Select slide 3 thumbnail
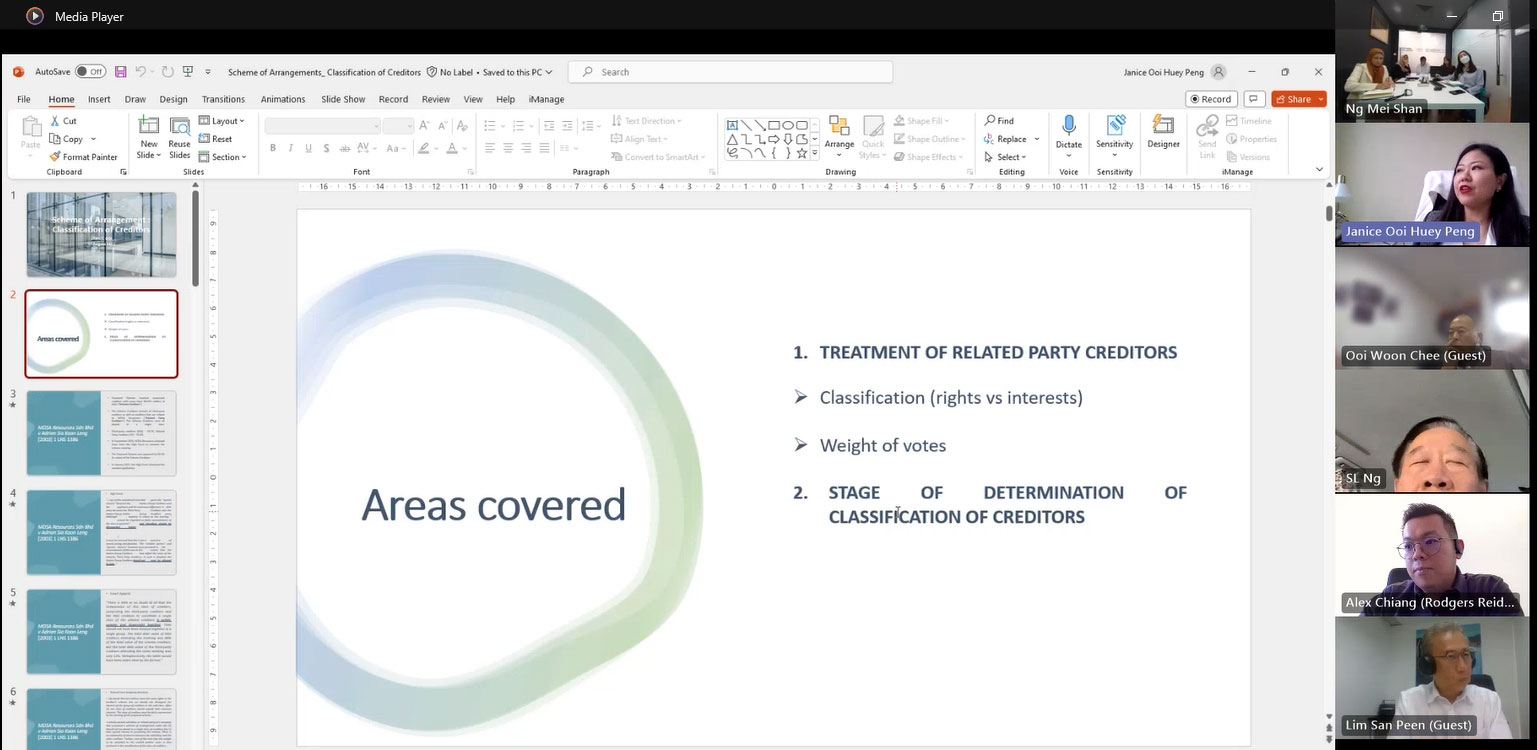1537x750 pixels. pyautogui.click(x=101, y=433)
